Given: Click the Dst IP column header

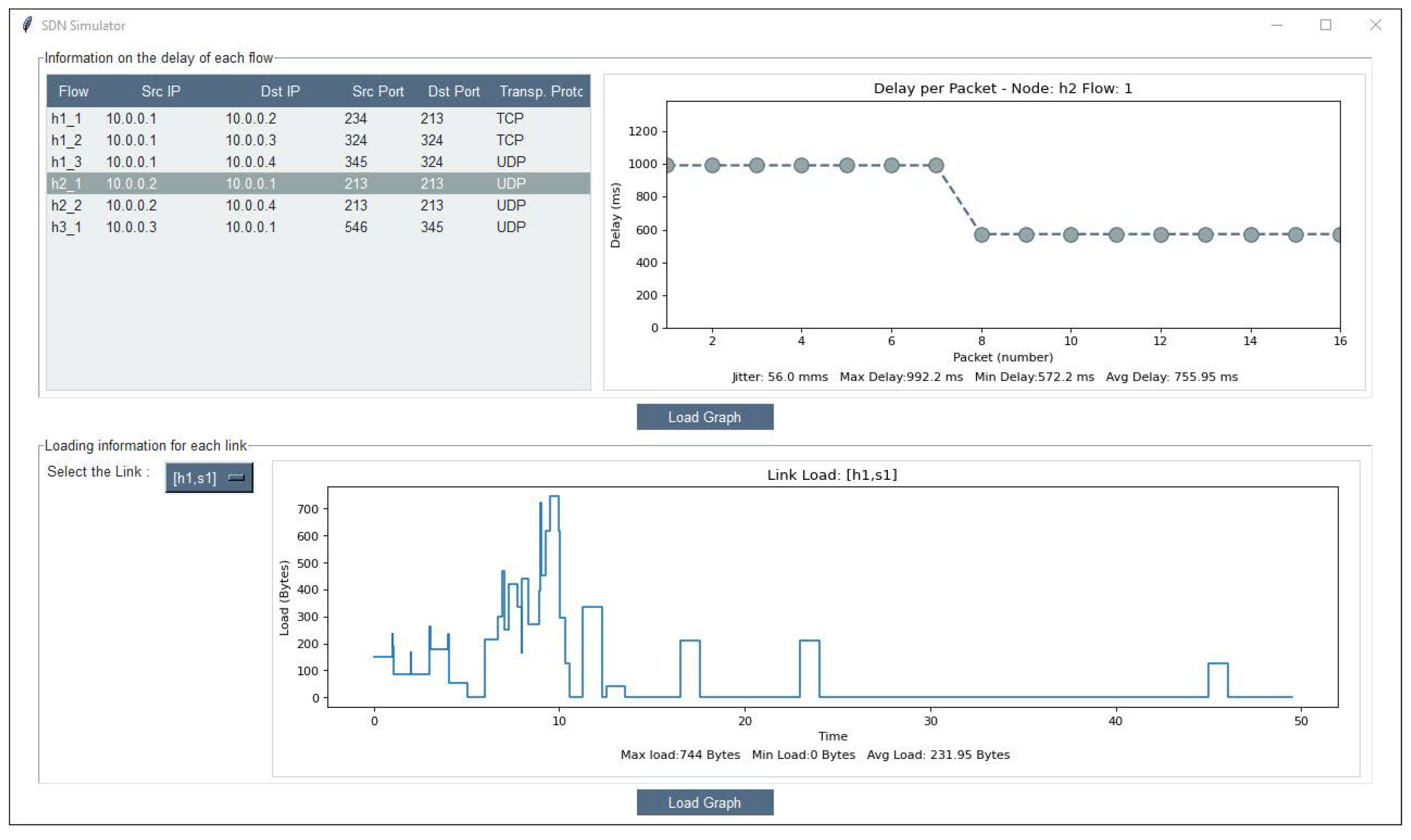Looking at the screenshot, I should 280,91.
